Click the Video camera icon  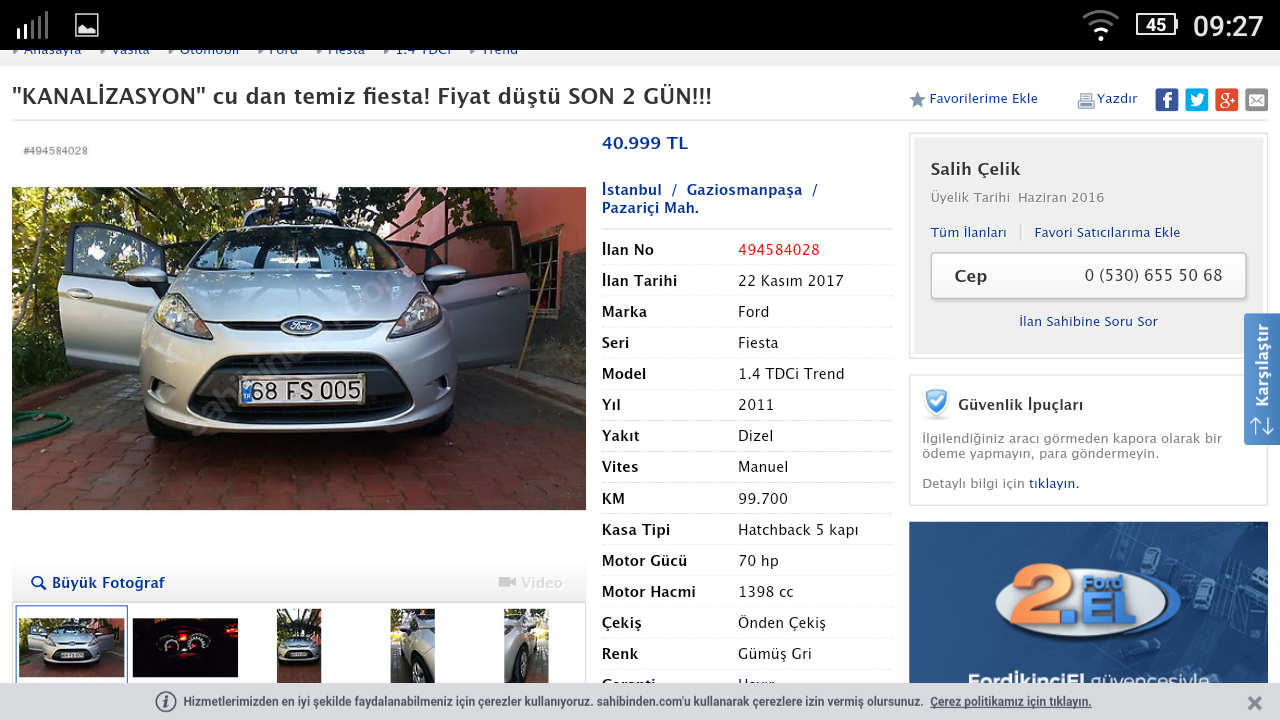(507, 582)
